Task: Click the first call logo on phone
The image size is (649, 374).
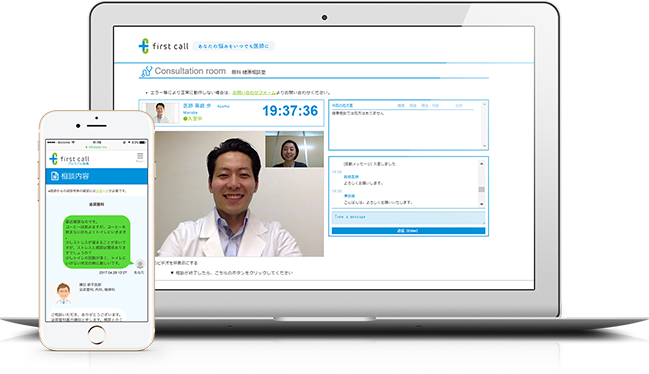Action: click(69, 159)
